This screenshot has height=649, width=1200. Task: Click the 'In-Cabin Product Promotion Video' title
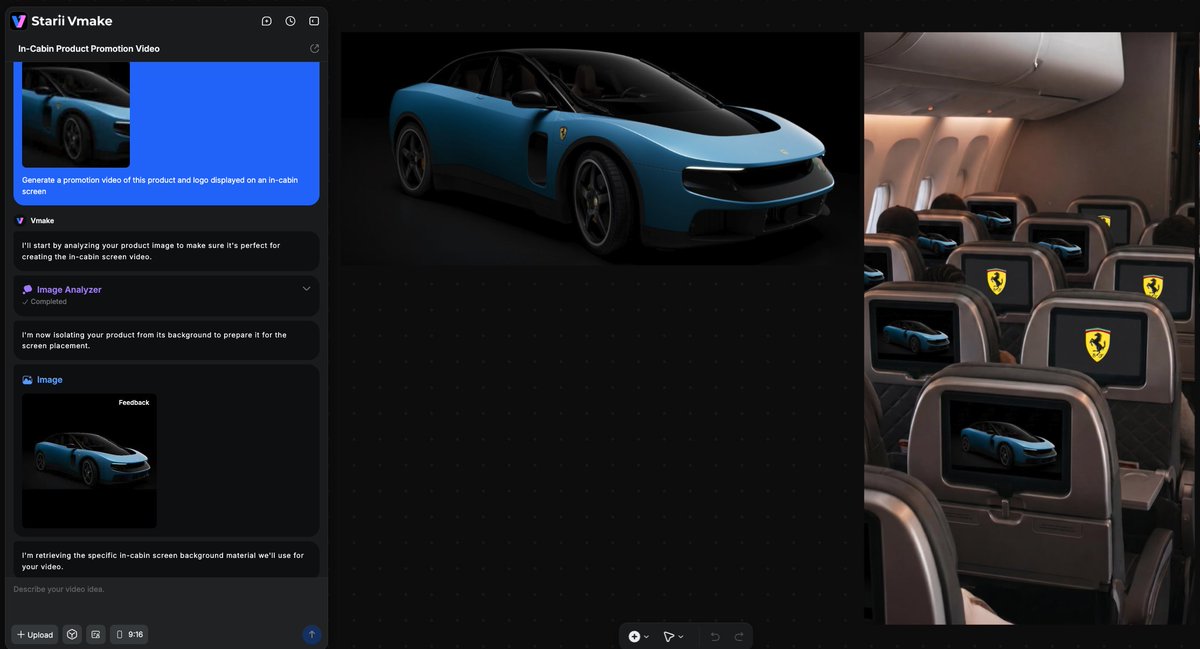point(89,48)
